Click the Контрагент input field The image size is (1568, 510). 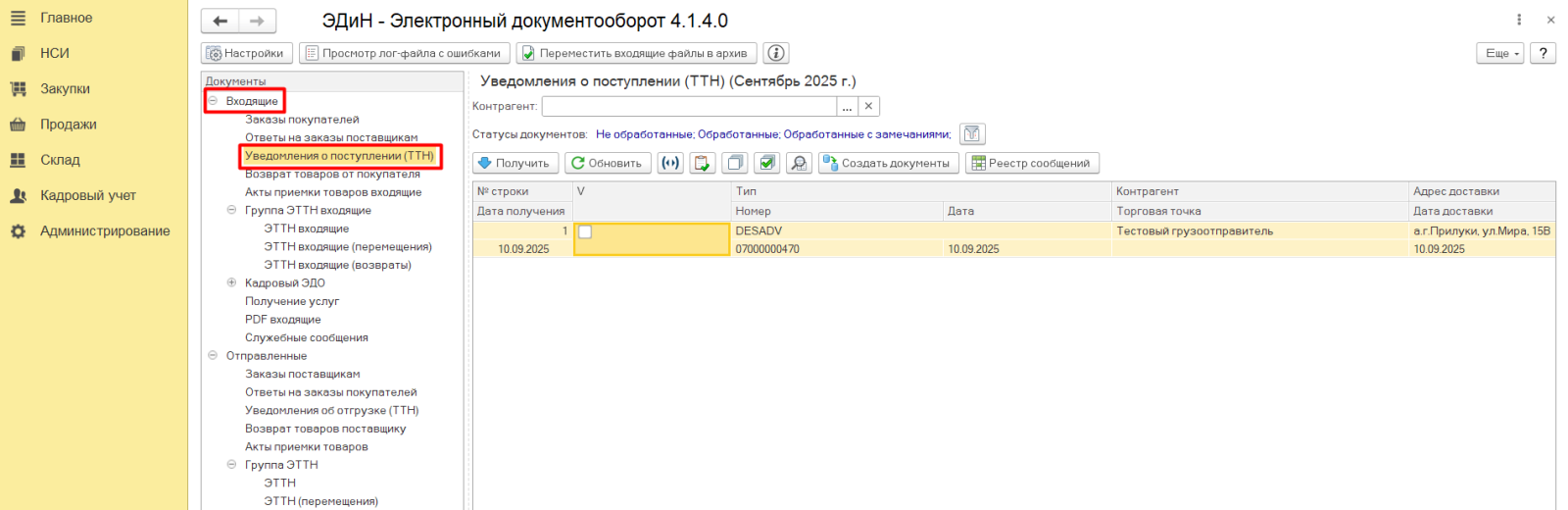[x=689, y=106]
